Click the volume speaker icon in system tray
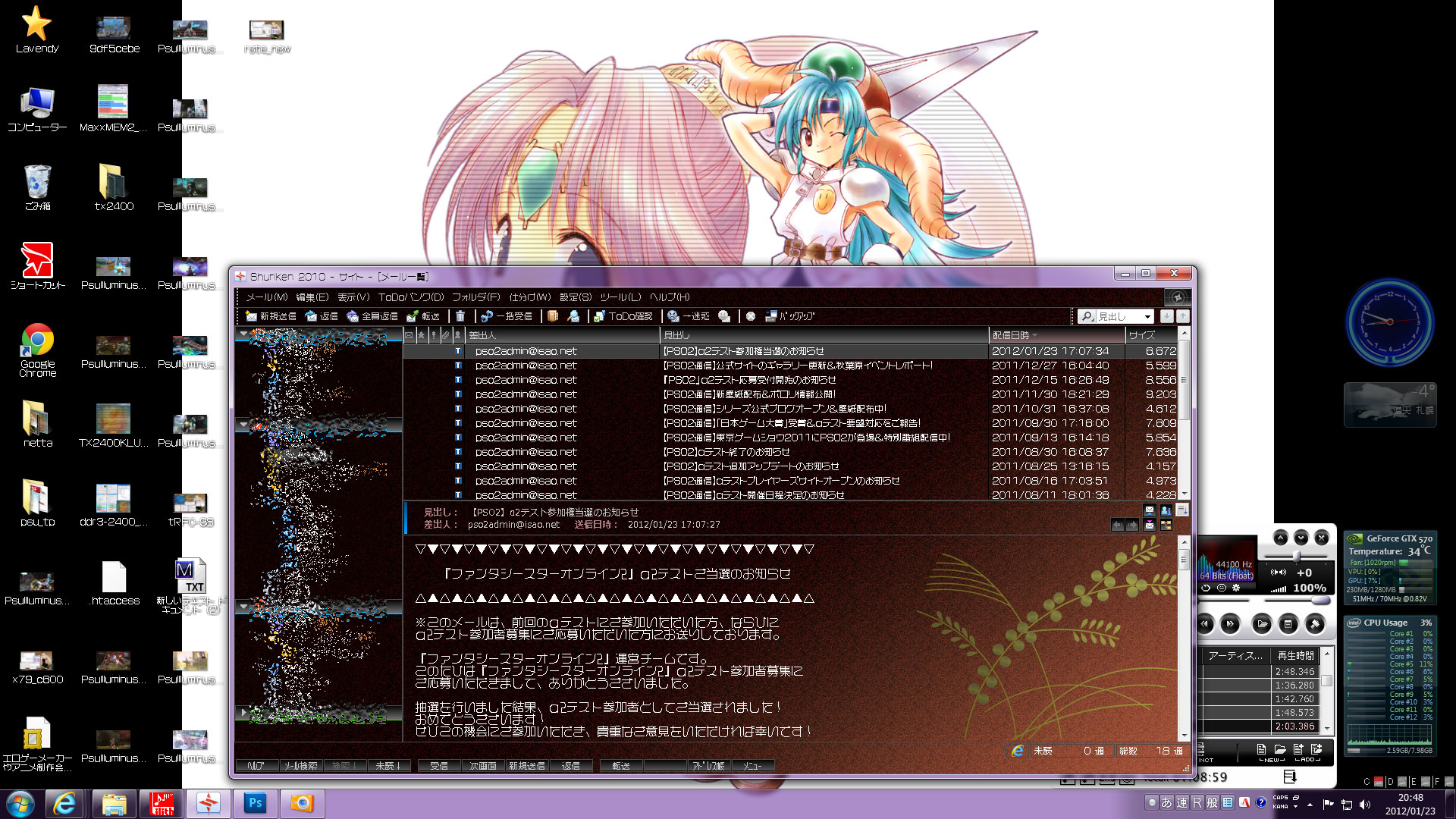The width and height of the screenshot is (1456, 819). [x=1365, y=805]
